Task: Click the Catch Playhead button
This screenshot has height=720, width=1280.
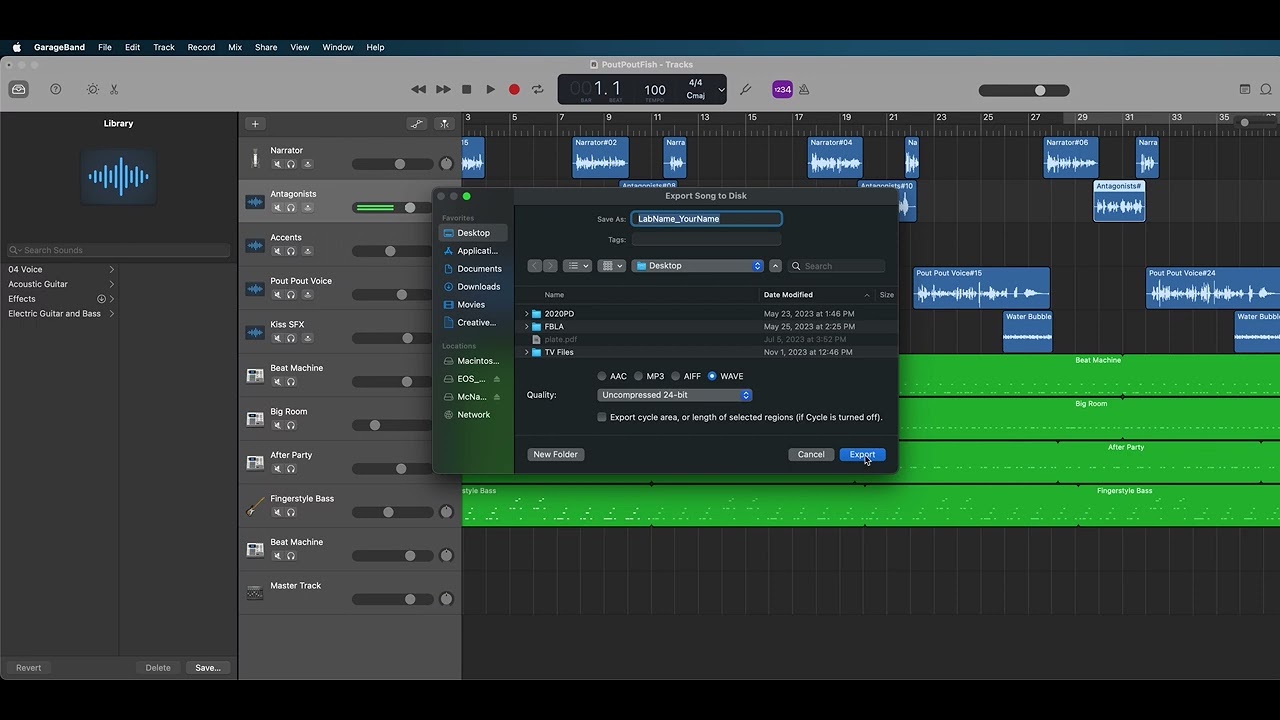Action: [445, 124]
